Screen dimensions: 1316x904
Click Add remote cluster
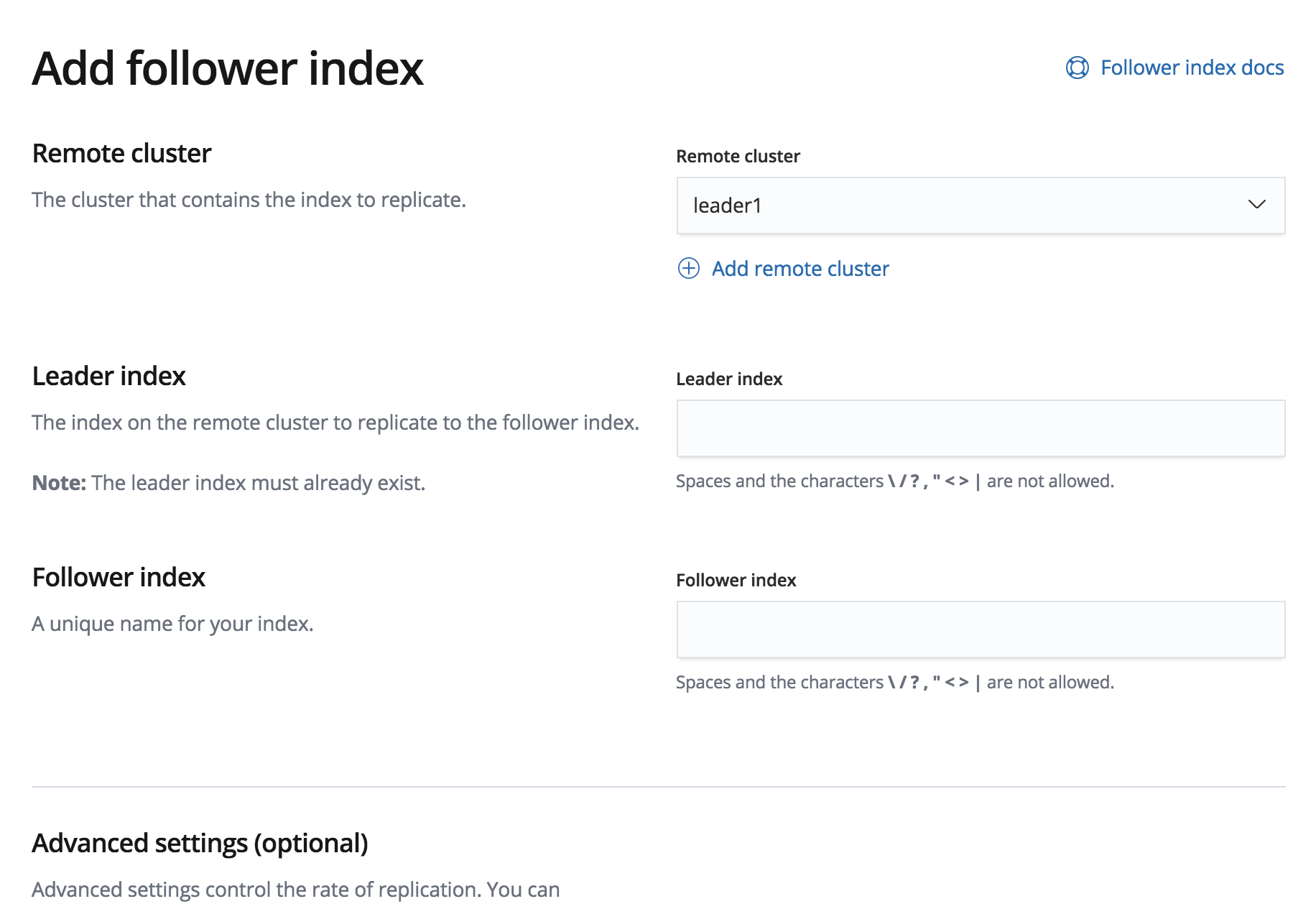click(800, 268)
